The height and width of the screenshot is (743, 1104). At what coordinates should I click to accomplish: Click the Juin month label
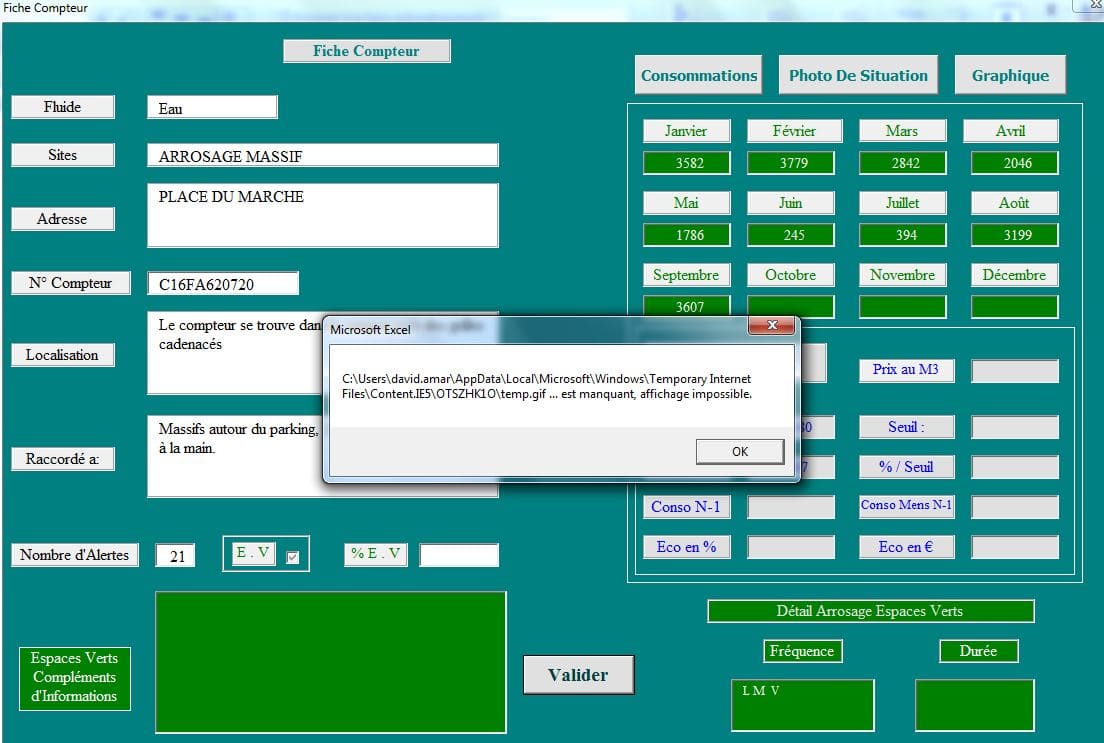pyautogui.click(x=791, y=203)
